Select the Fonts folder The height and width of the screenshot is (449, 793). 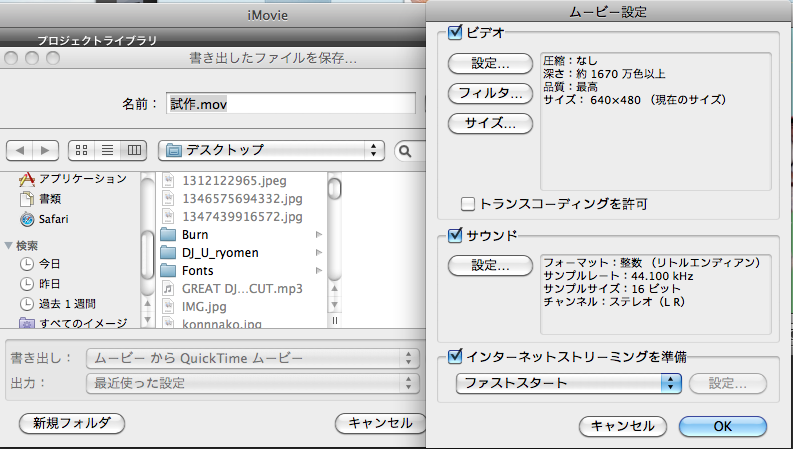[197, 270]
